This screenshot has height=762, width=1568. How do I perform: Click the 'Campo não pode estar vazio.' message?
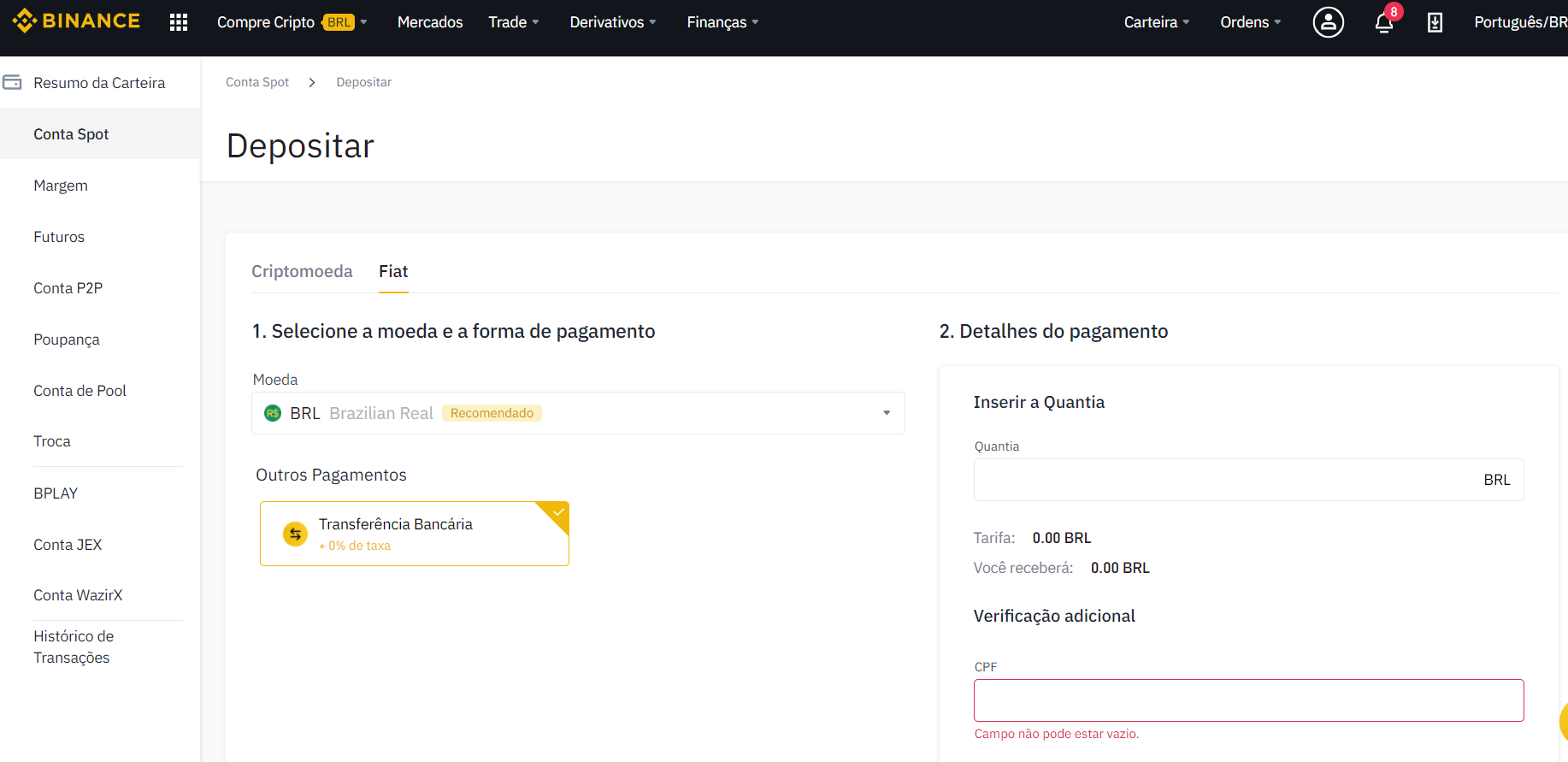pyautogui.click(x=1057, y=734)
